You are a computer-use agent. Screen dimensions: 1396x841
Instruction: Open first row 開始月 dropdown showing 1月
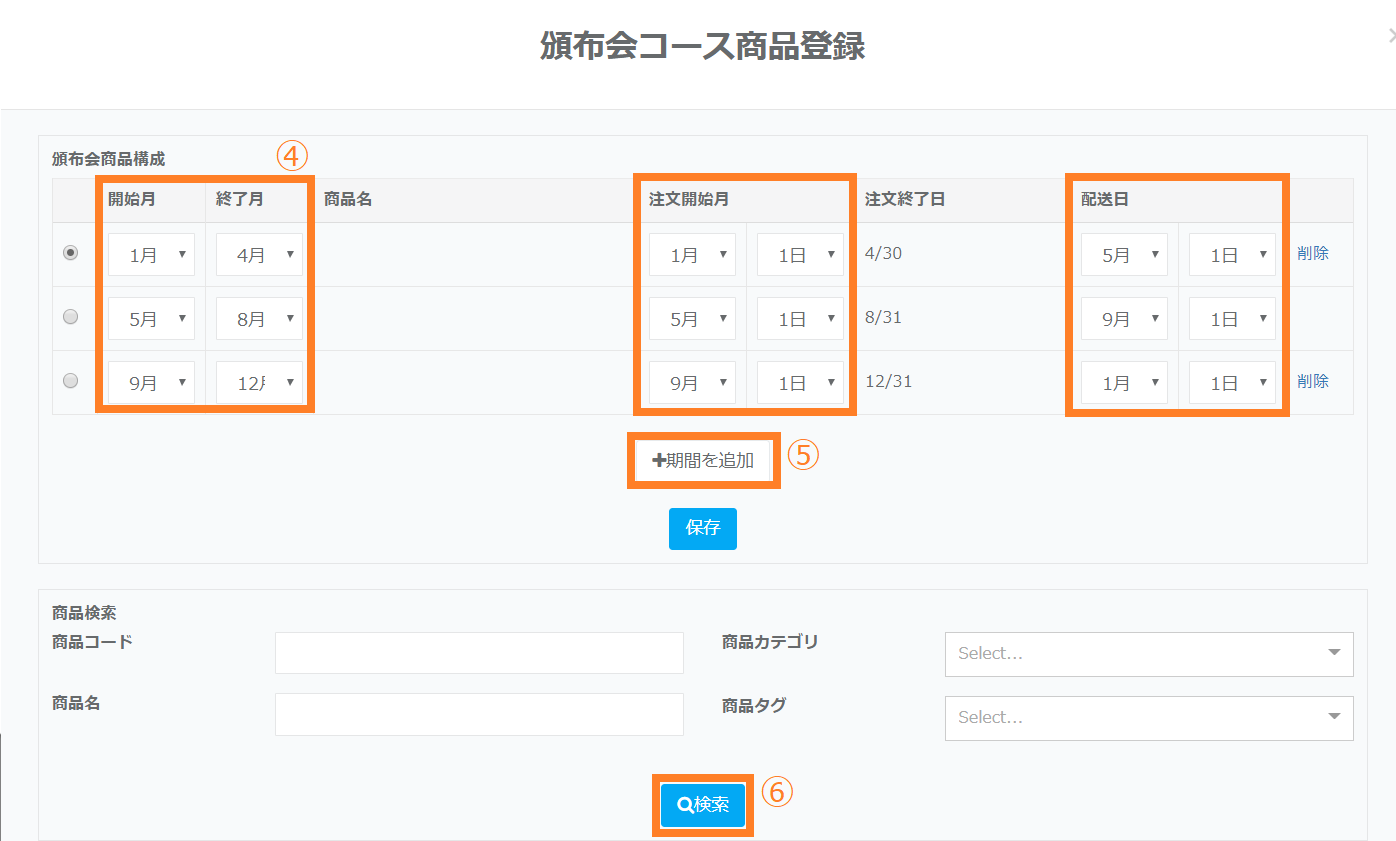151,255
